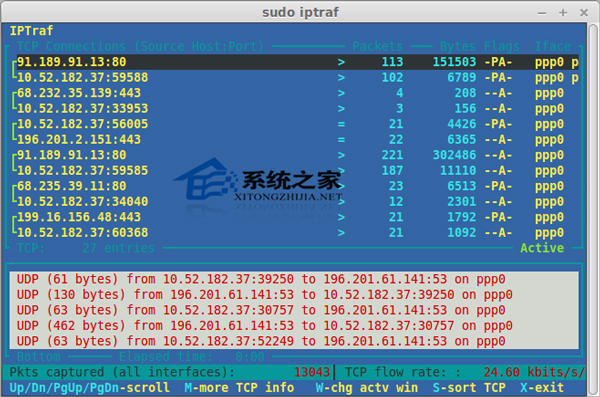Viewport: 600px width, 397px height.
Task: Click the Packets column header
Action: click(x=377, y=46)
